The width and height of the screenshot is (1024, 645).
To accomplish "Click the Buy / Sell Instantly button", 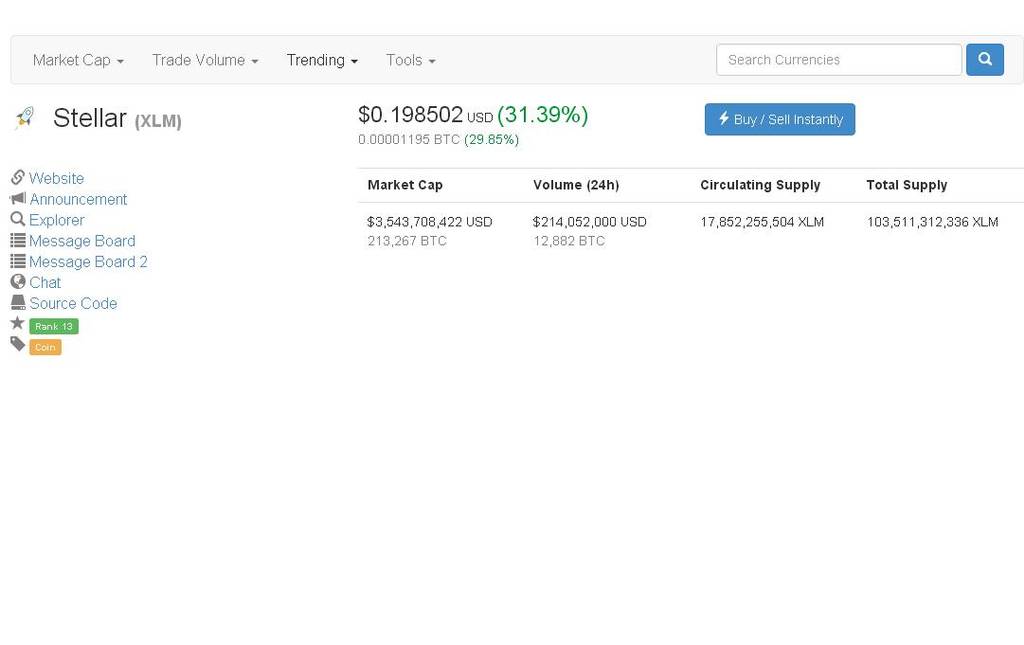I will tap(780, 119).
